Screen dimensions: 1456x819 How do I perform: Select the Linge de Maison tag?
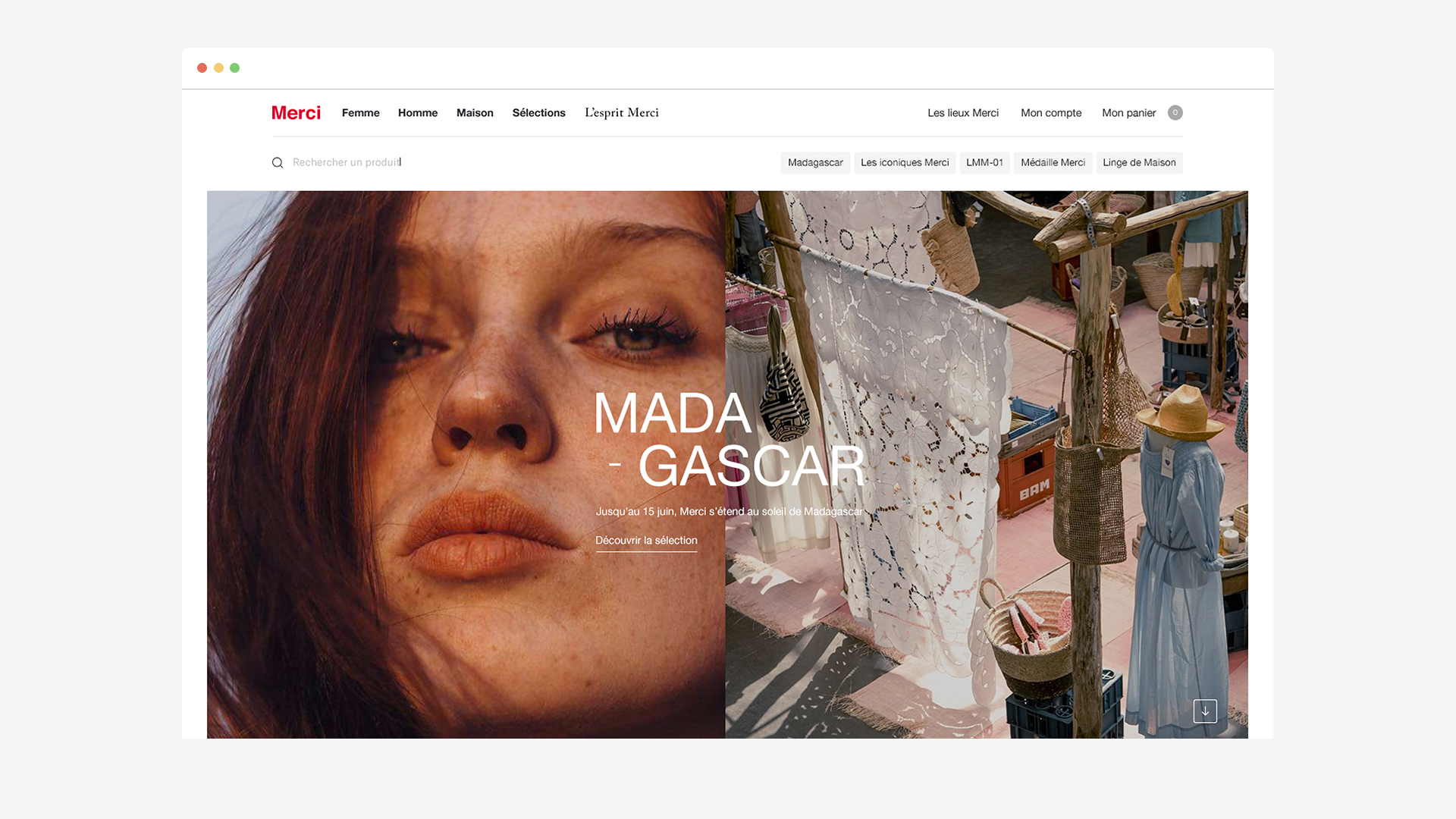(1139, 163)
